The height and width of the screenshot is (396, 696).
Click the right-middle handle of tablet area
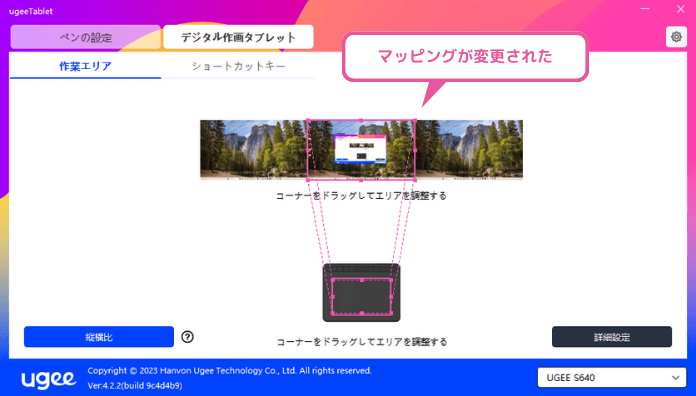(x=391, y=297)
